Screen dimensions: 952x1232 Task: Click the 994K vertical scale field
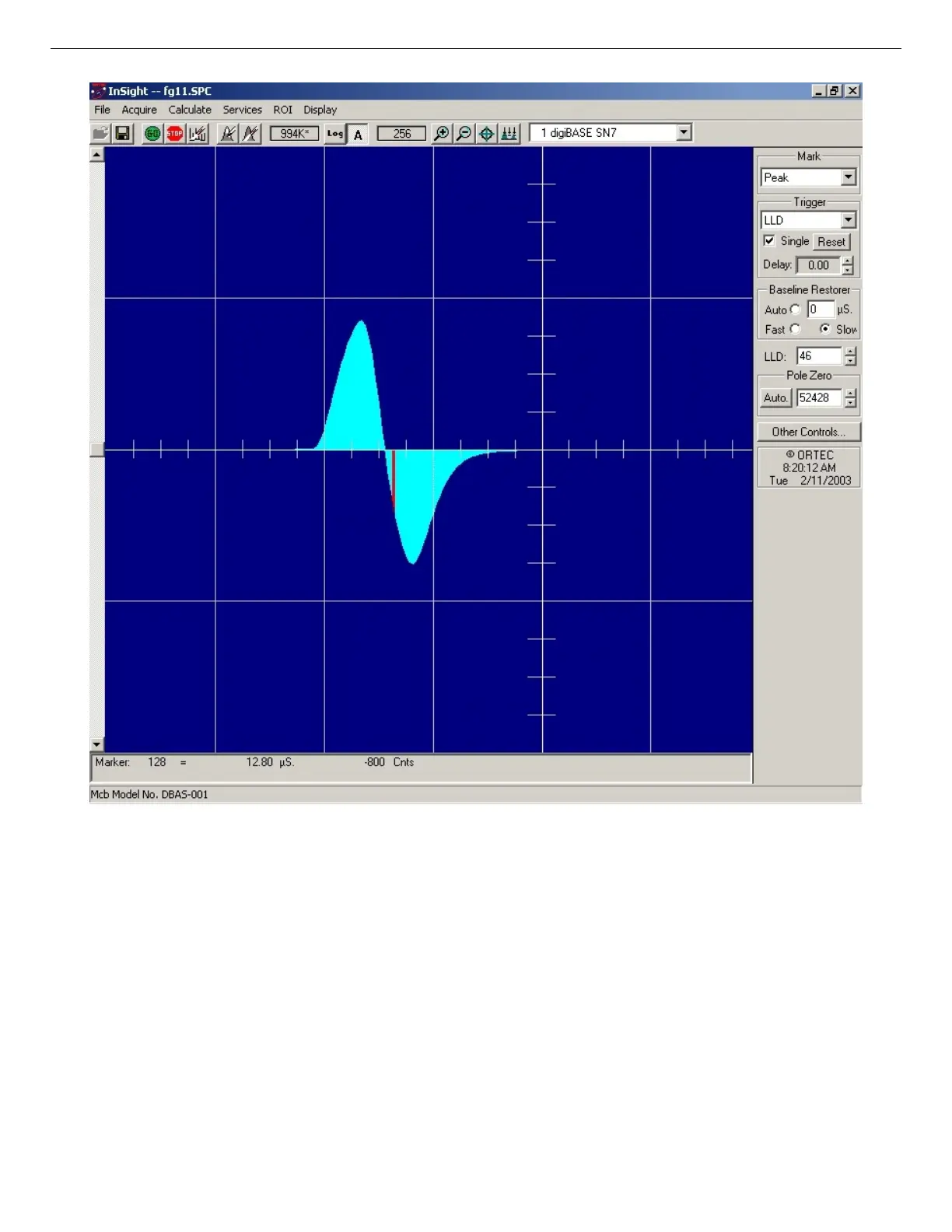pyautogui.click(x=294, y=134)
